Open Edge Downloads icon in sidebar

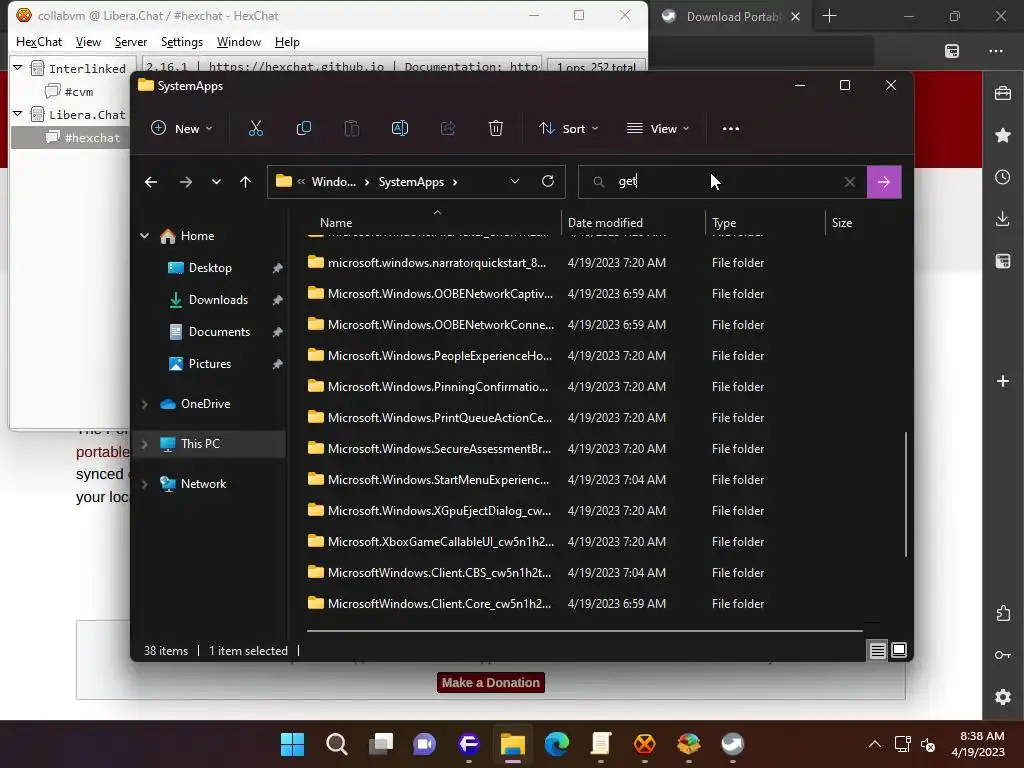(1003, 219)
